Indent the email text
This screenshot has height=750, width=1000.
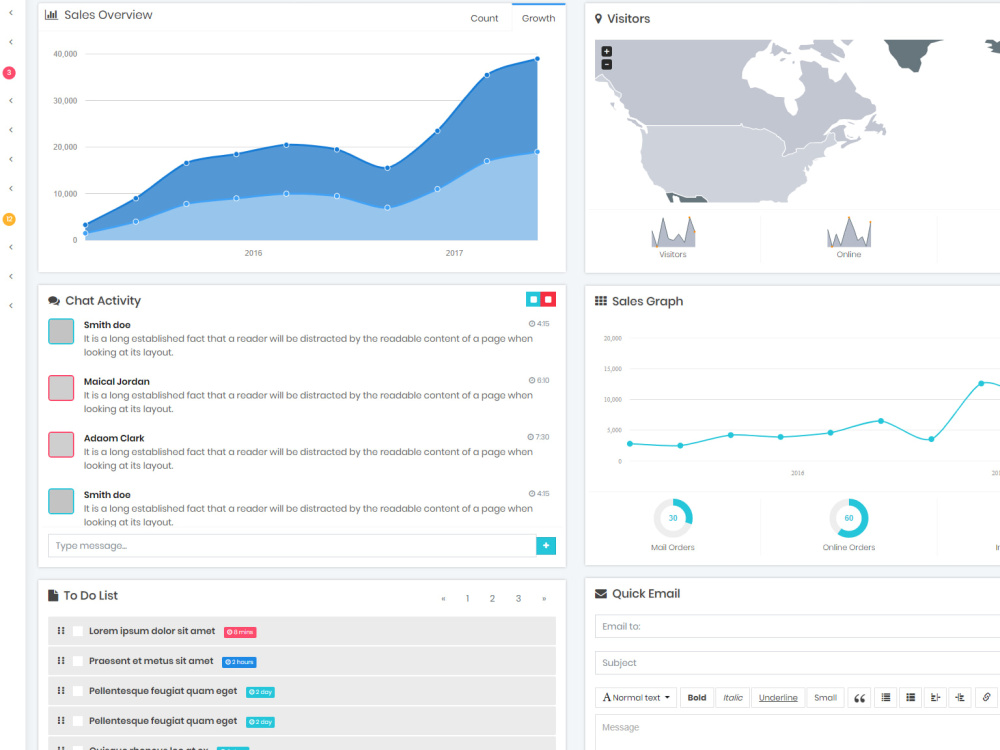(960, 698)
